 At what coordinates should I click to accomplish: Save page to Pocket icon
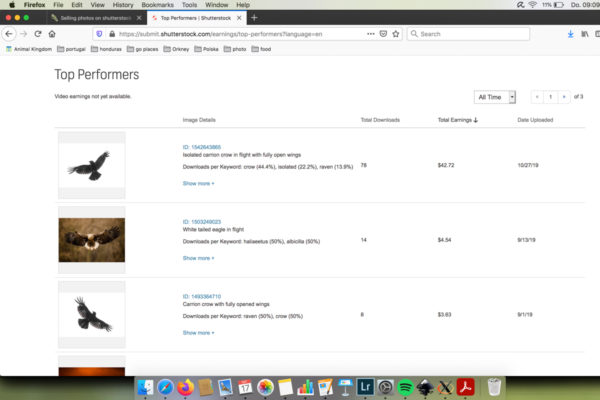click(x=383, y=34)
